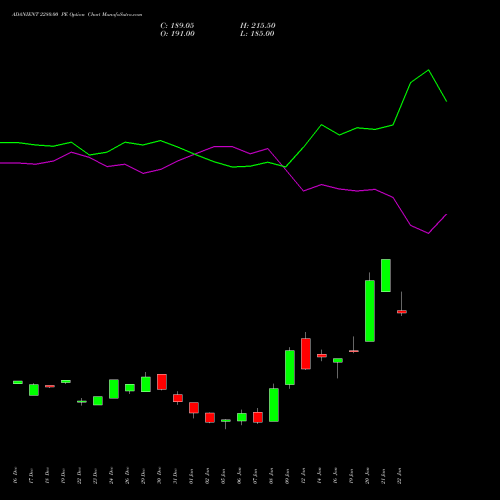The width and height of the screenshot is (500, 500).
Task: Select the 07 Jan date label
Action: (x=255, y=476)
